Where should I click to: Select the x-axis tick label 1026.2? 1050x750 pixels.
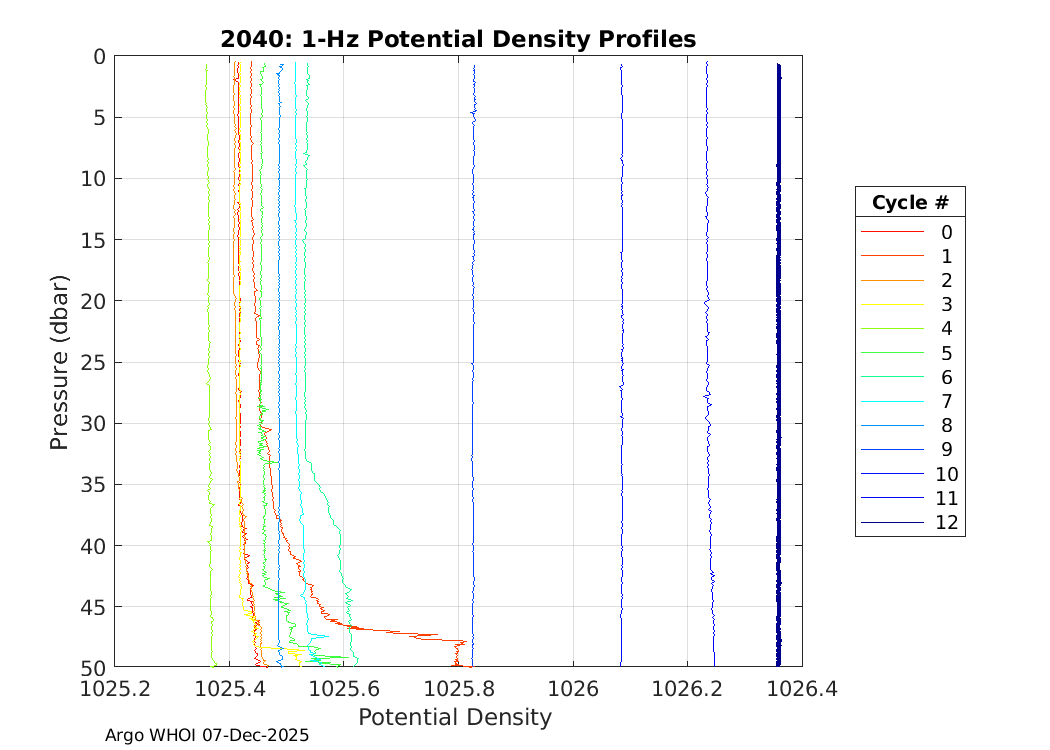click(687, 688)
